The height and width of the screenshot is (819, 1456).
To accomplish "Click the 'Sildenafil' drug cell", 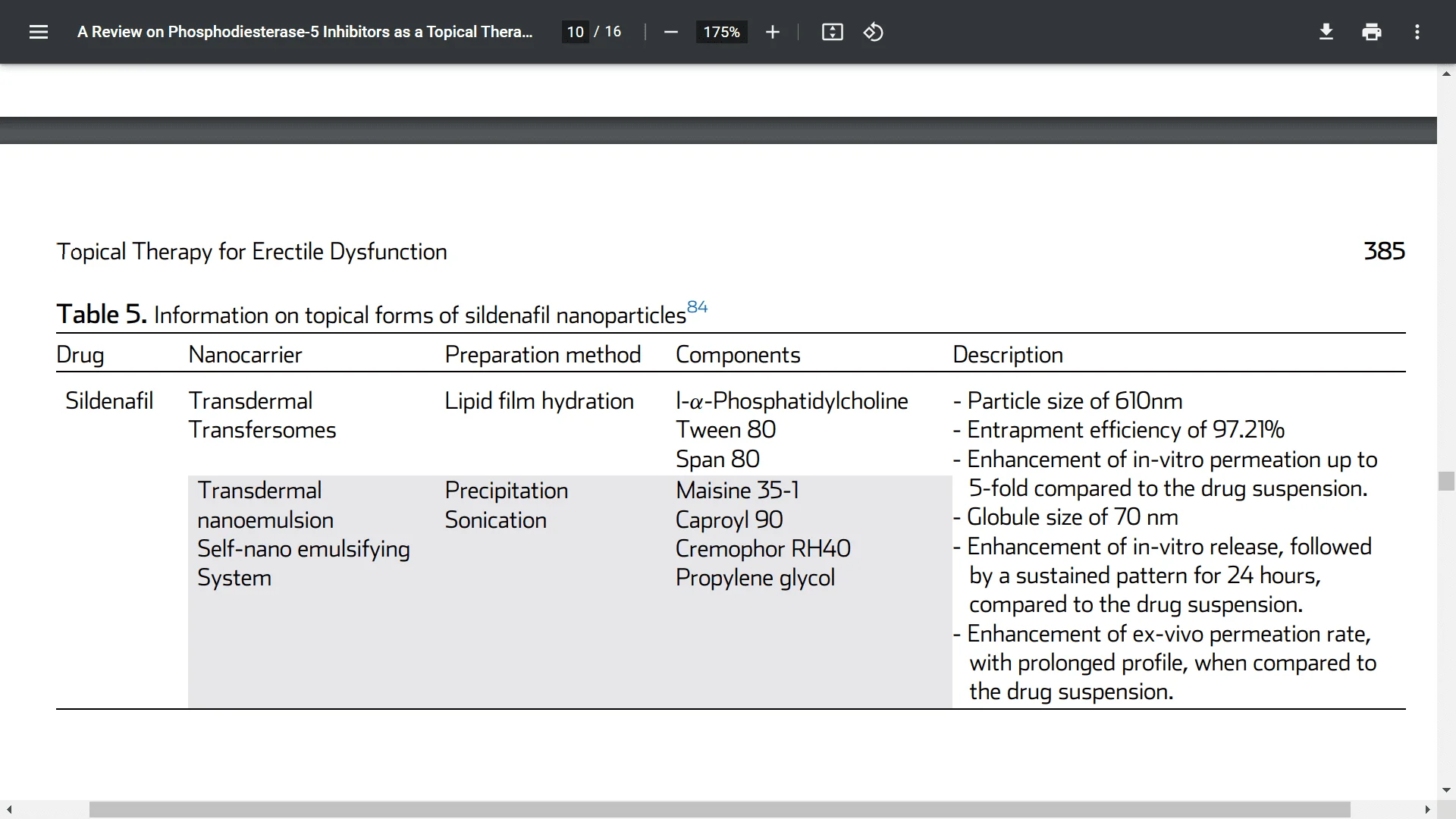I will (109, 400).
